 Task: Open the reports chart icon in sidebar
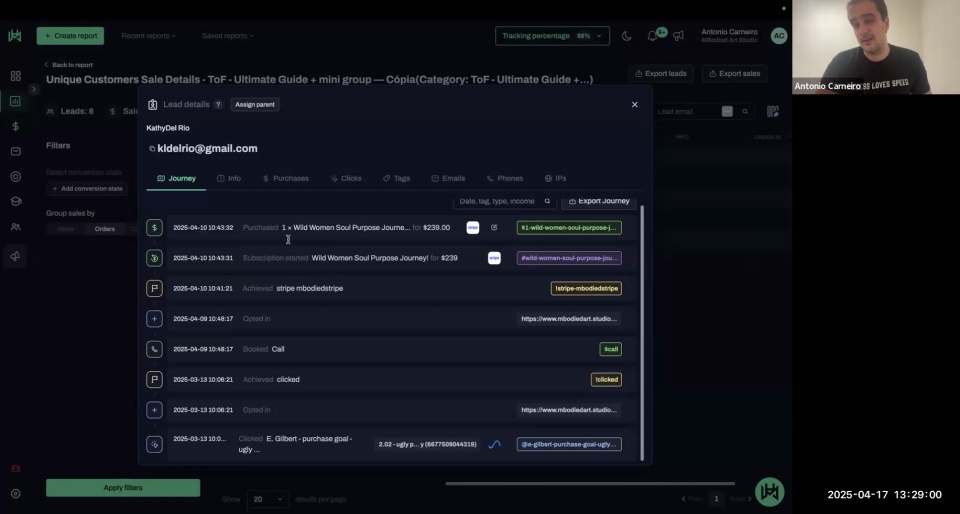click(x=15, y=101)
